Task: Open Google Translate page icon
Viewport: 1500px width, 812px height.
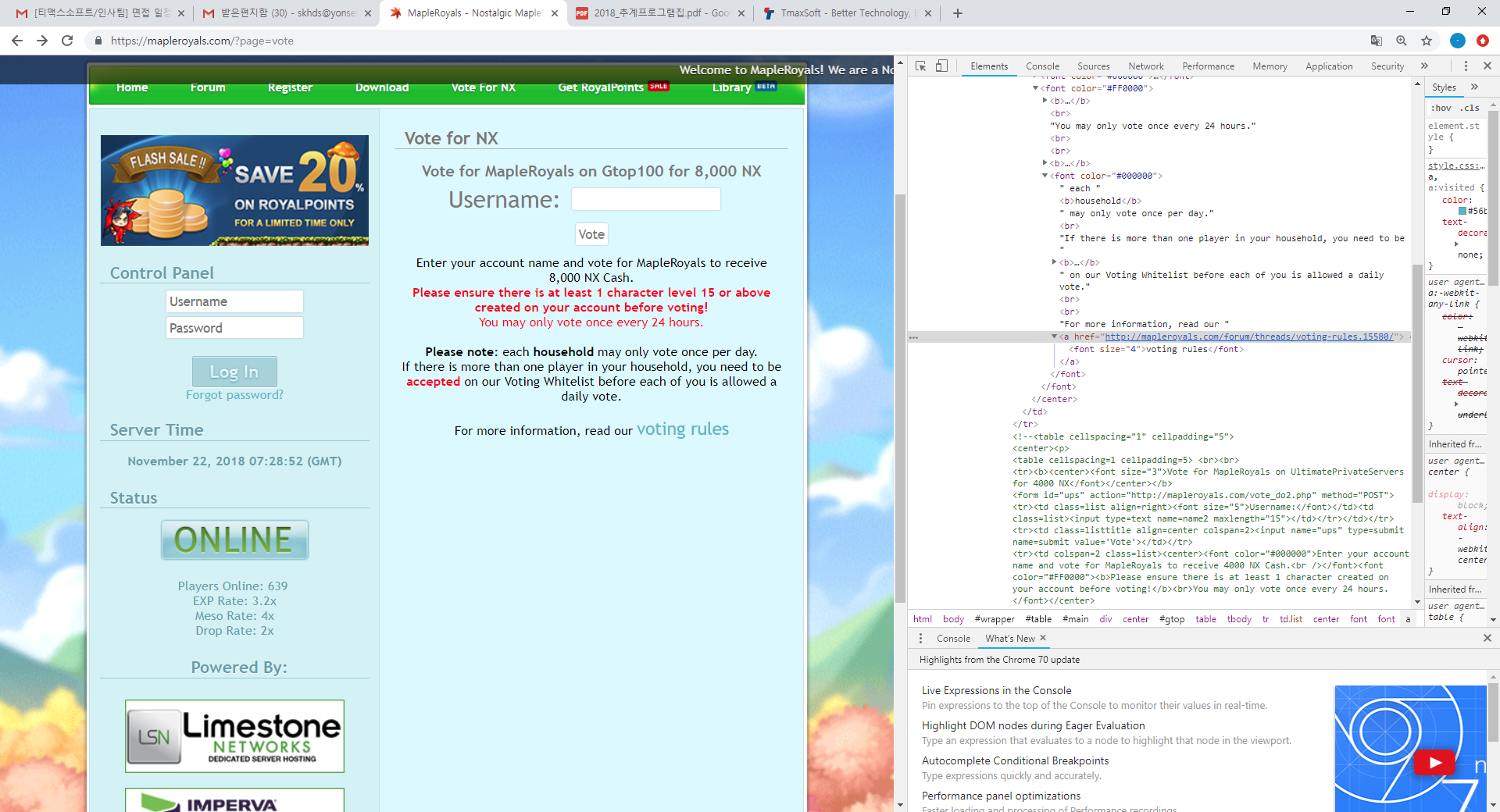Action: 1377,41
